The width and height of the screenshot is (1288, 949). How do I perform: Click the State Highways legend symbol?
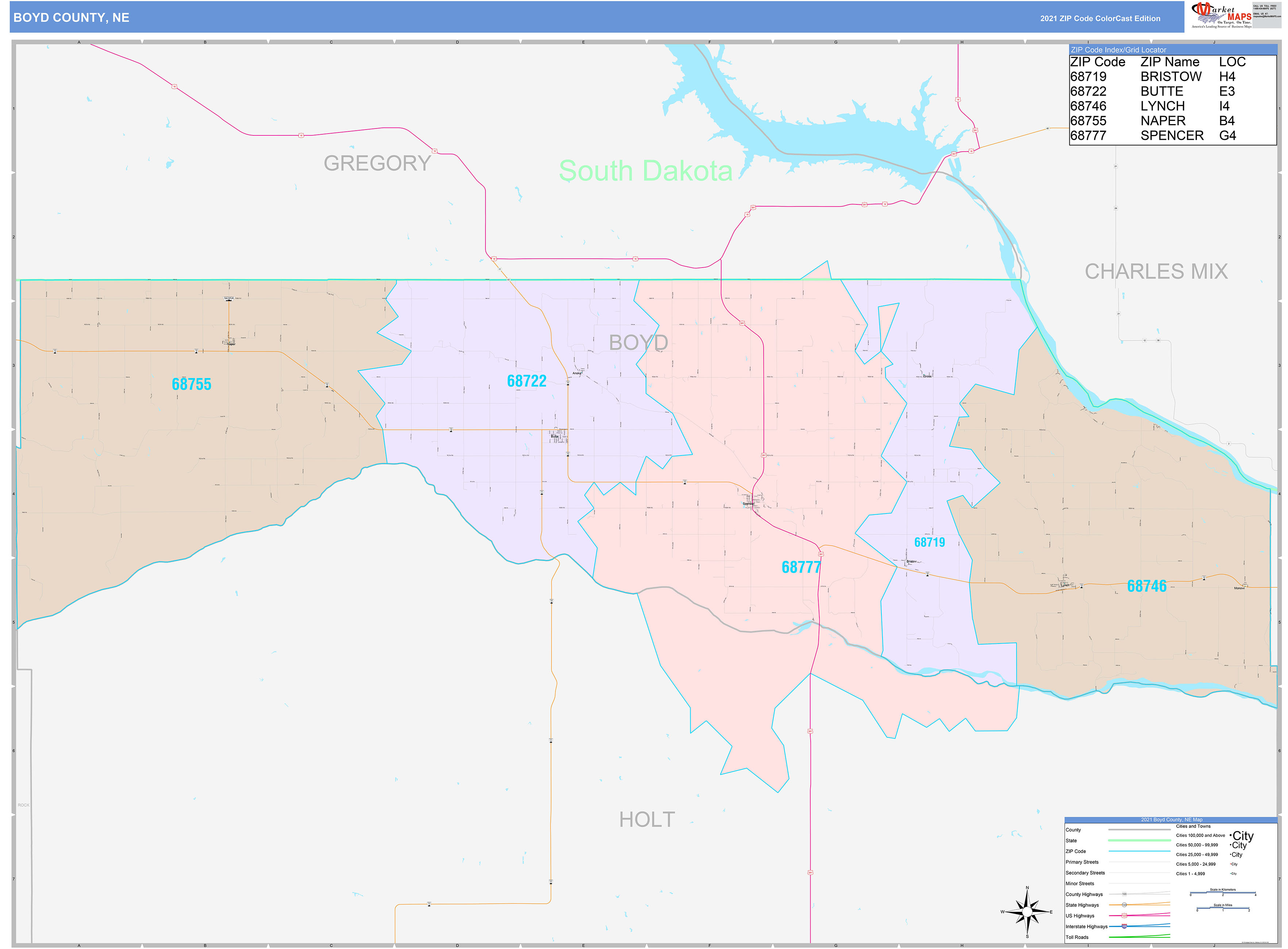coord(1124,905)
